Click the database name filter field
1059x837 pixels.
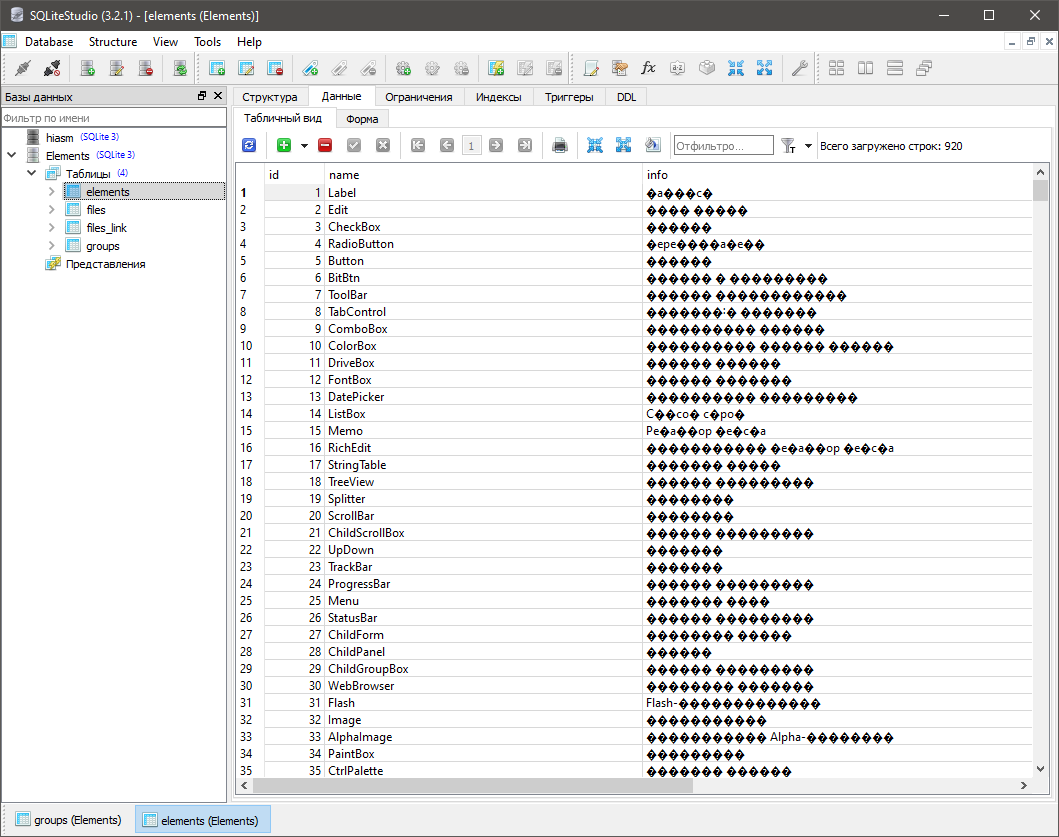[x=114, y=118]
